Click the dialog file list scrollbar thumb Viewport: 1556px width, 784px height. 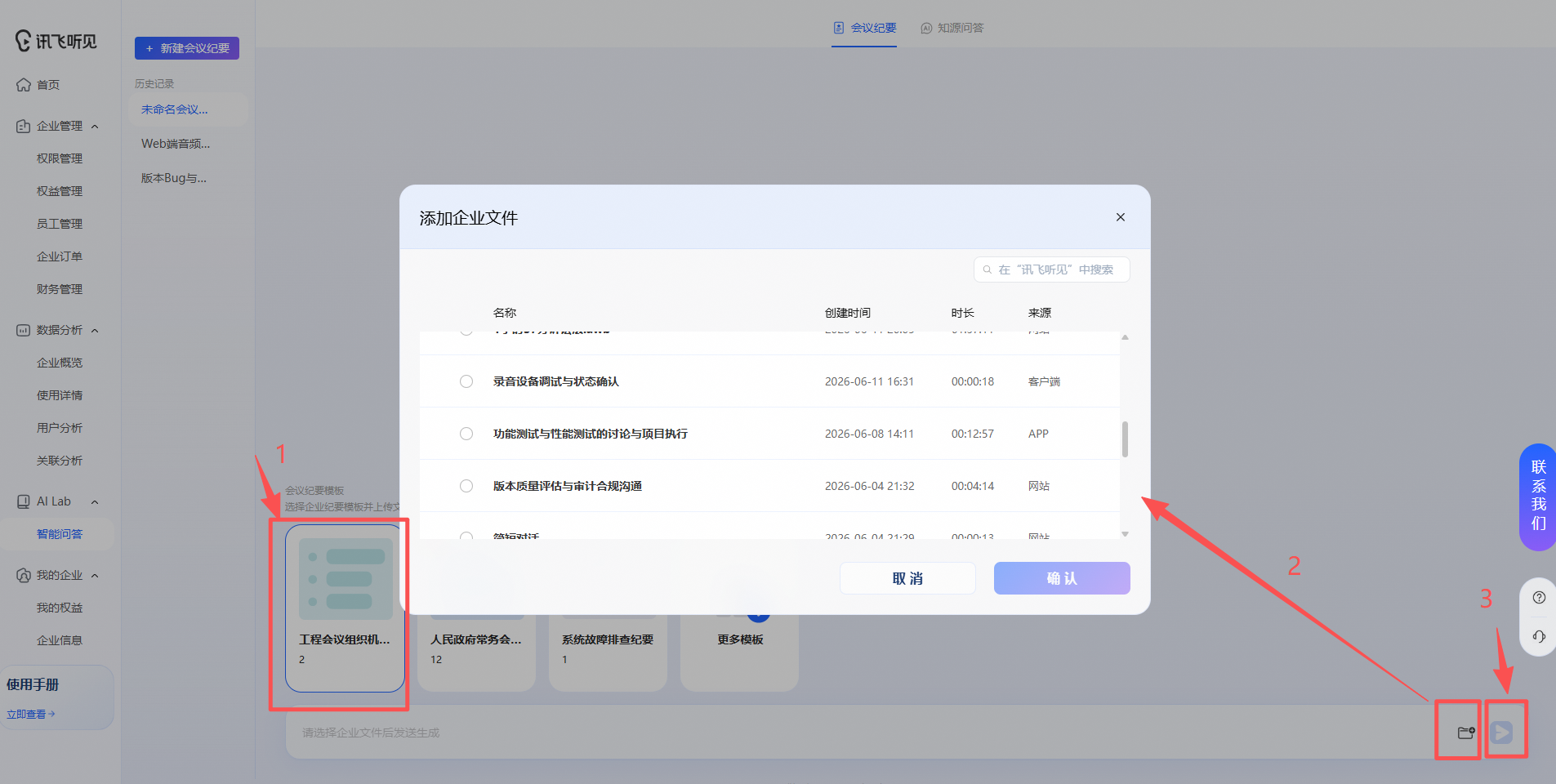pos(1125,439)
